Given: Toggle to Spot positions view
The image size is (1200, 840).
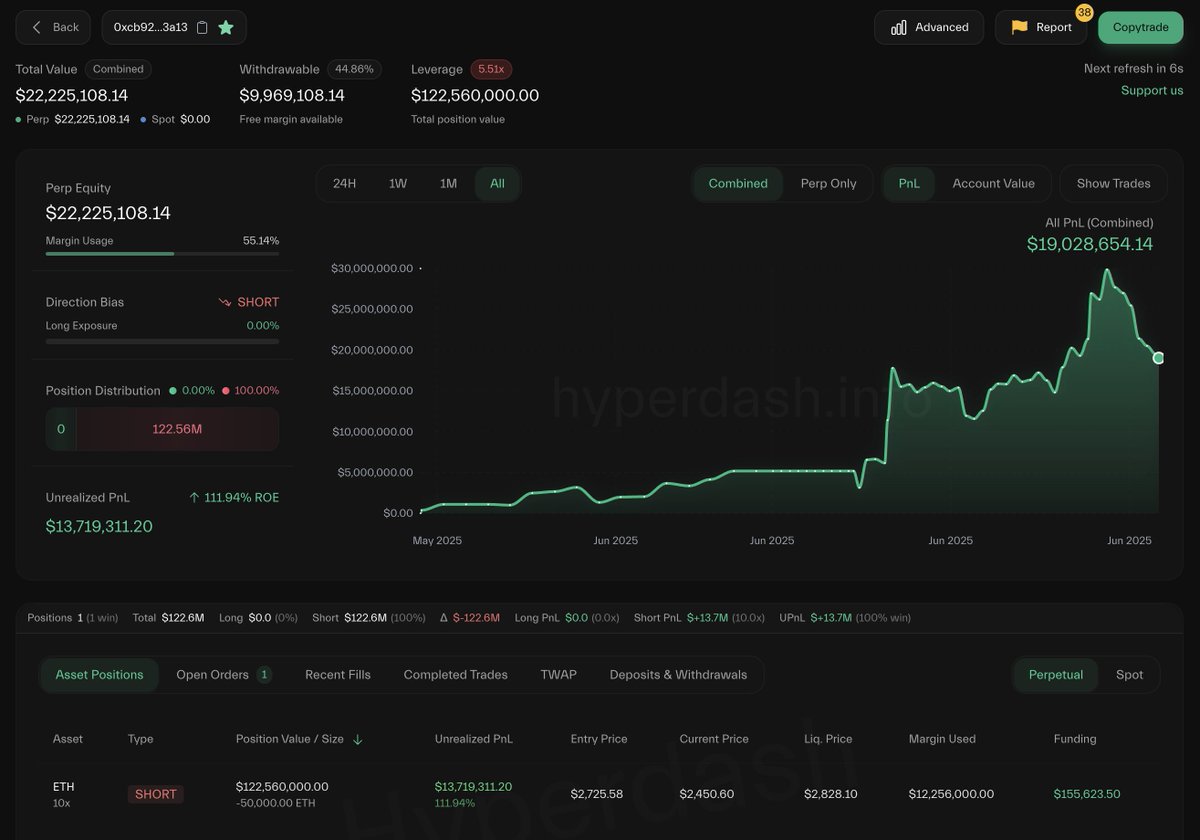Looking at the screenshot, I should click(x=1129, y=675).
